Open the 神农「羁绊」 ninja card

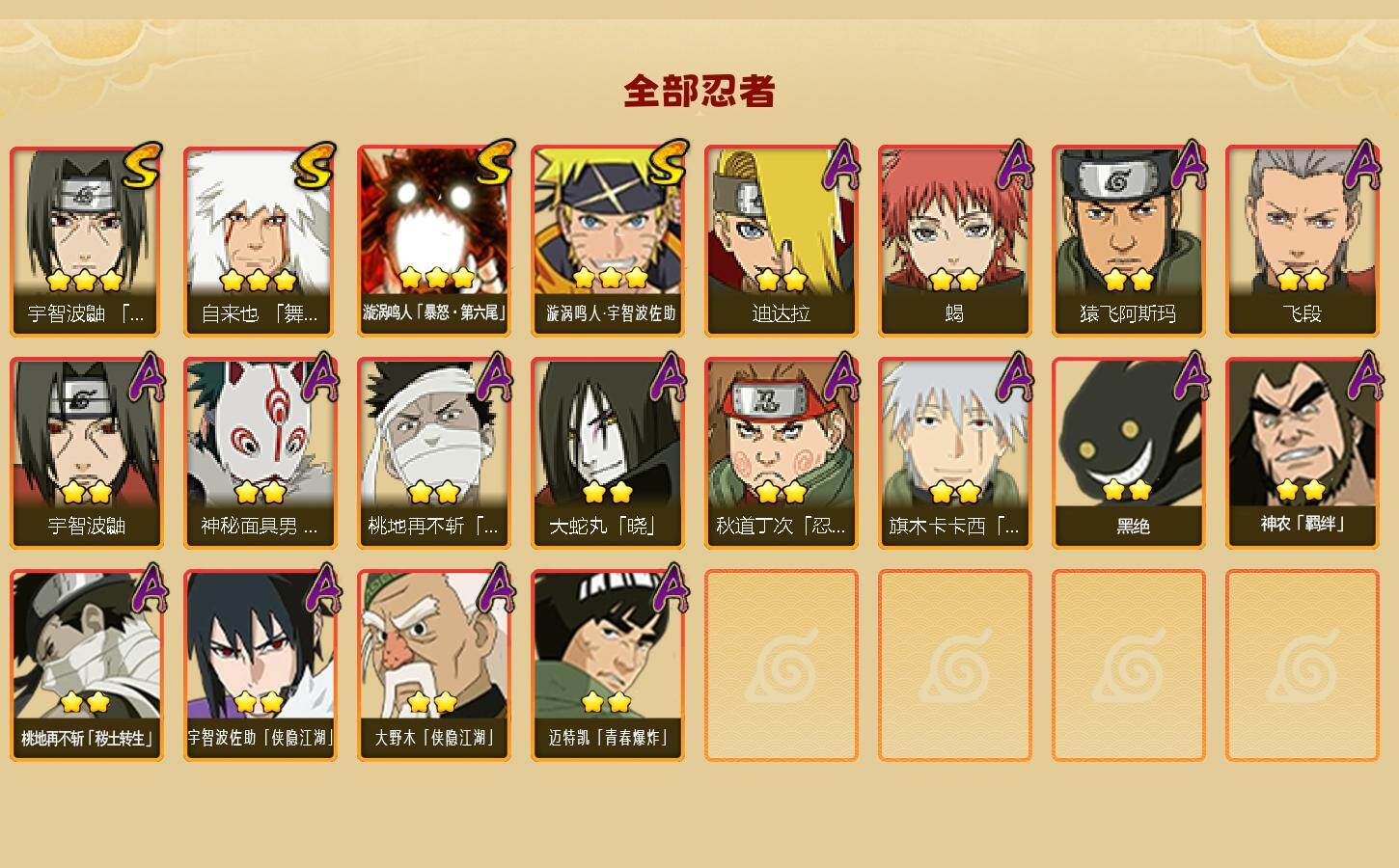1303,453
